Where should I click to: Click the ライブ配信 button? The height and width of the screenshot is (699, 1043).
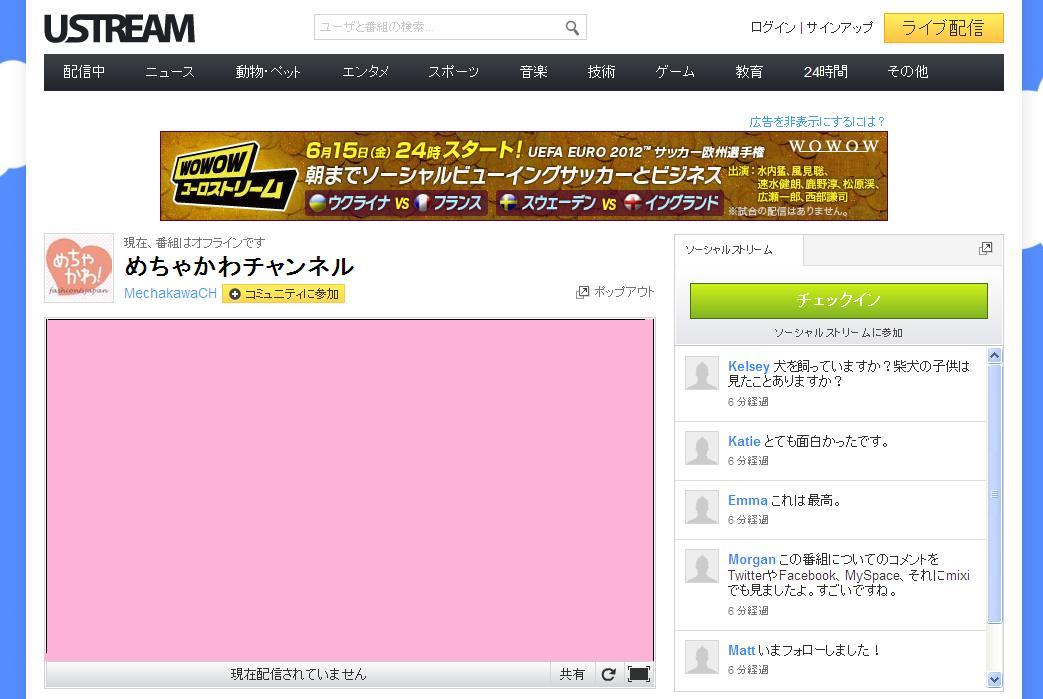coord(942,28)
